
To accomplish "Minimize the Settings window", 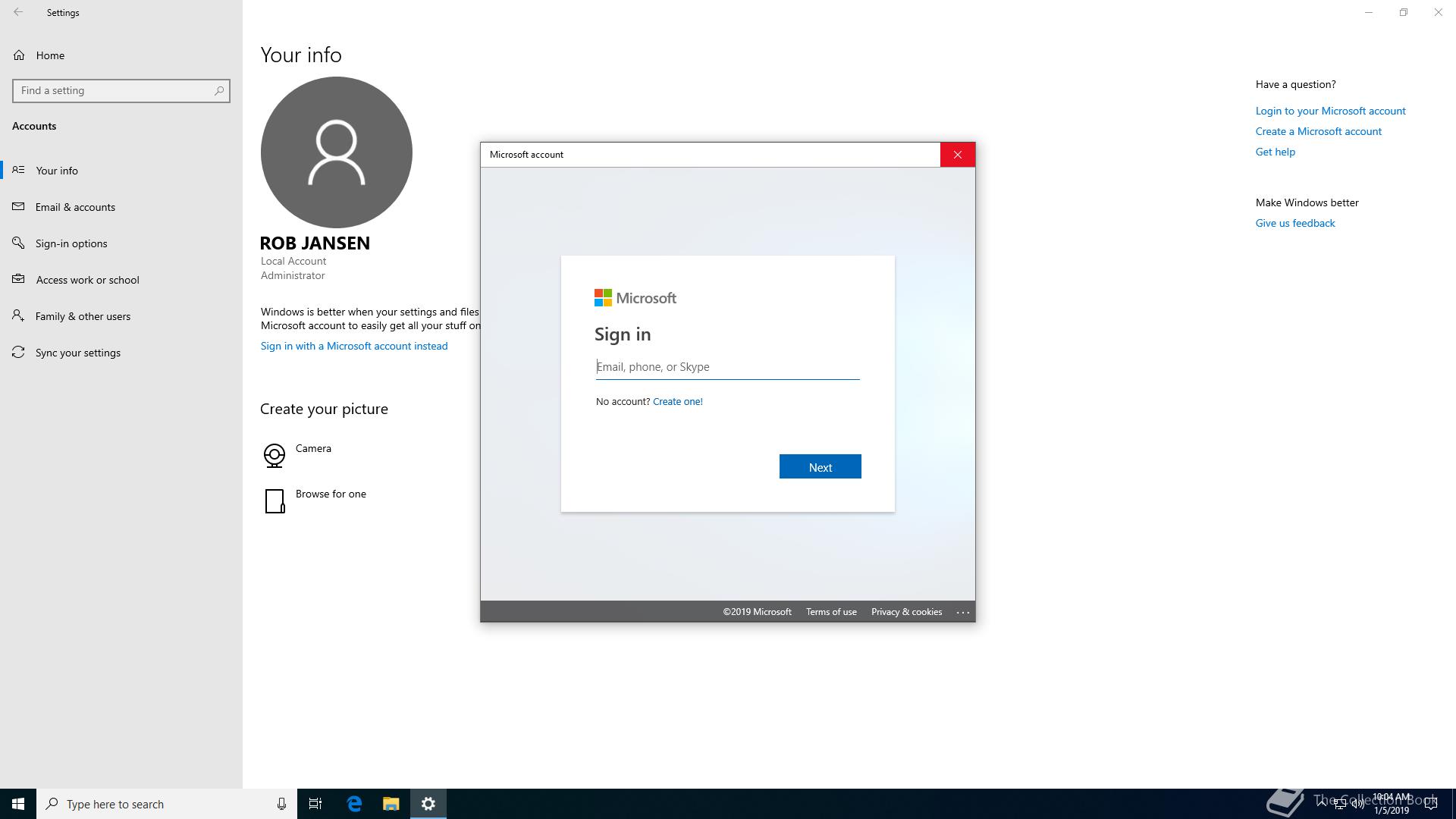I will point(1369,12).
